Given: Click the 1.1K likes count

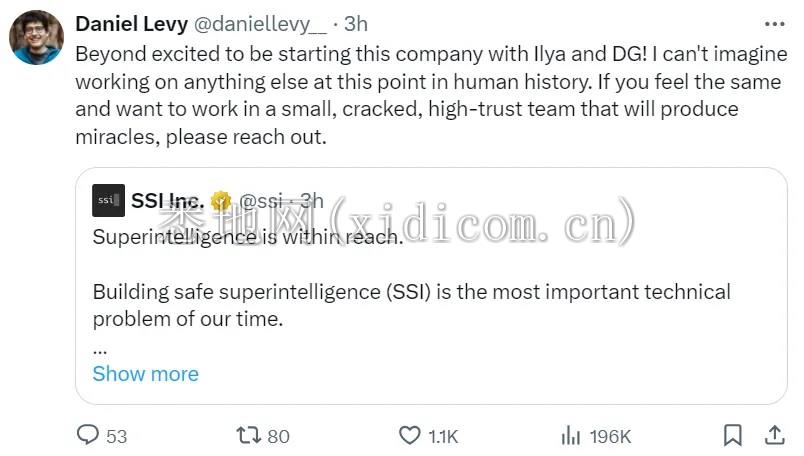Looking at the screenshot, I should [x=442, y=437].
